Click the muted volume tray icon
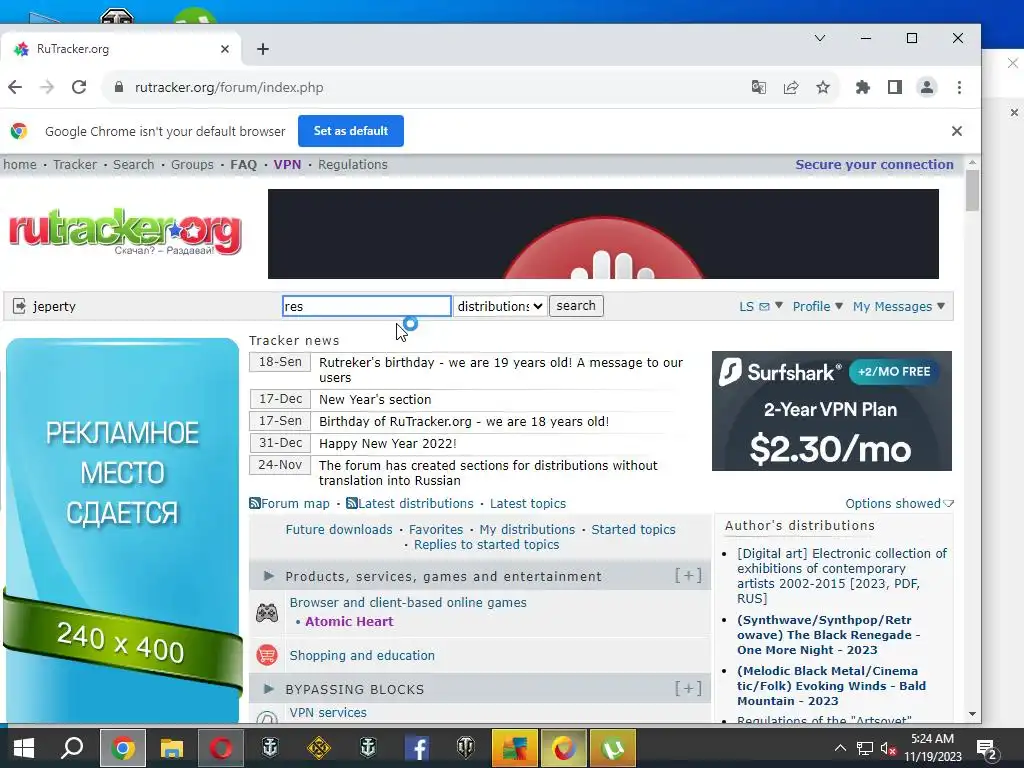 [x=888, y=748]
